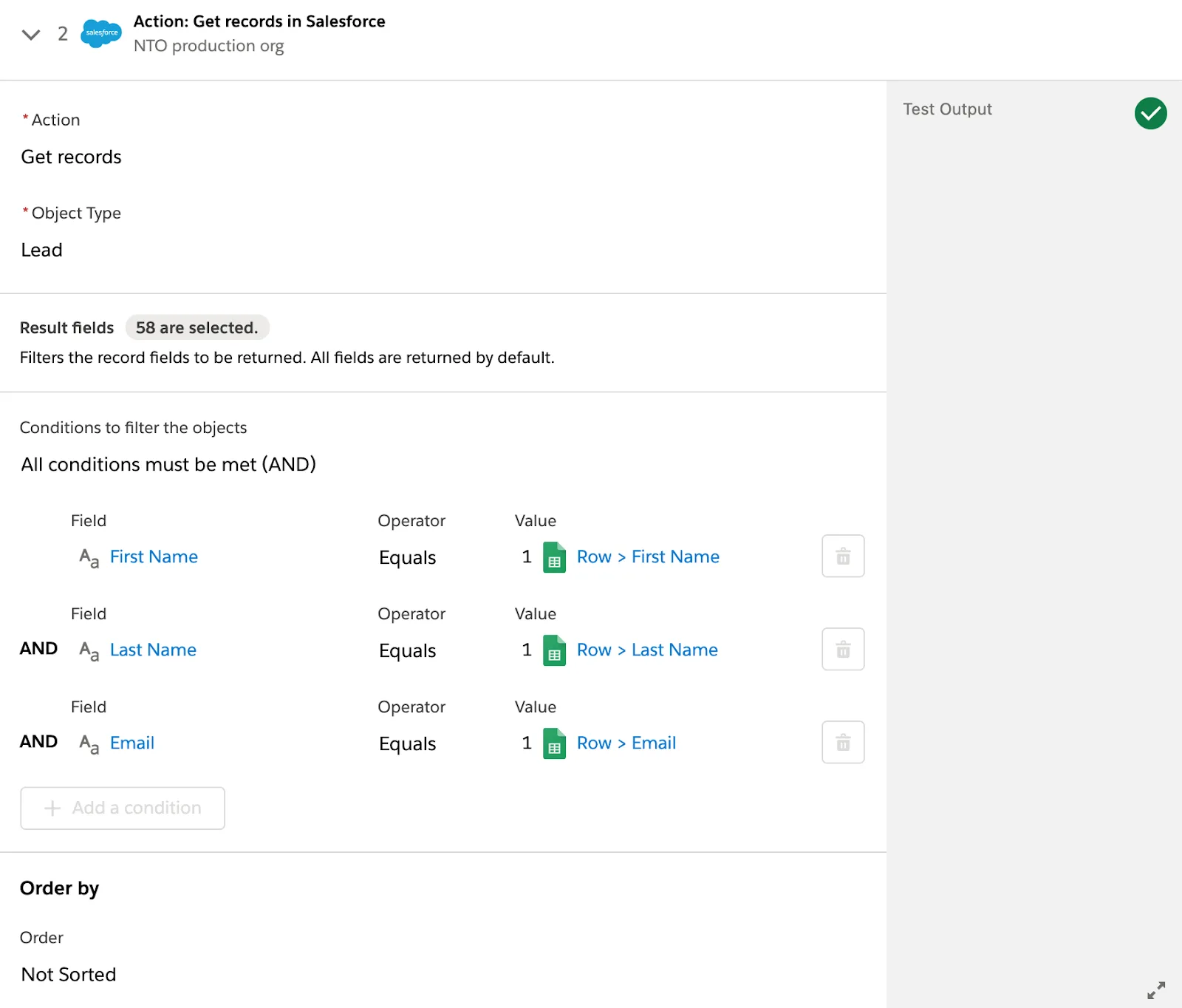Viewport: 1182px width, 1008px height.
Task: Click the value field showing 1 for Email
Action: tap(526, 743)
